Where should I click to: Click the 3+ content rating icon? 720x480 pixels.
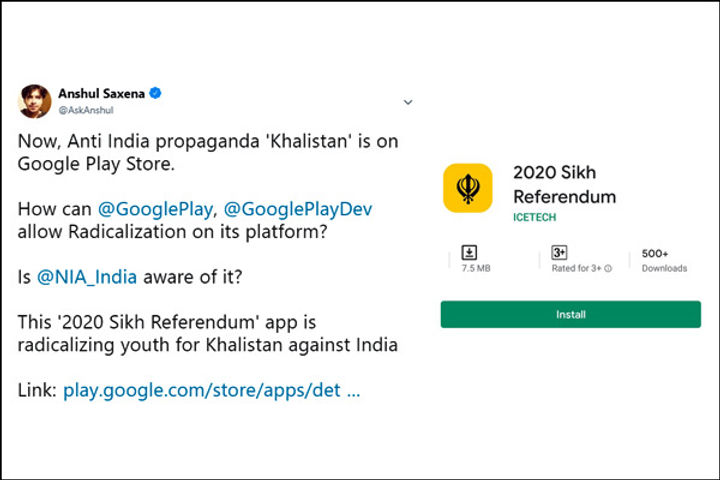click(559, 252)
